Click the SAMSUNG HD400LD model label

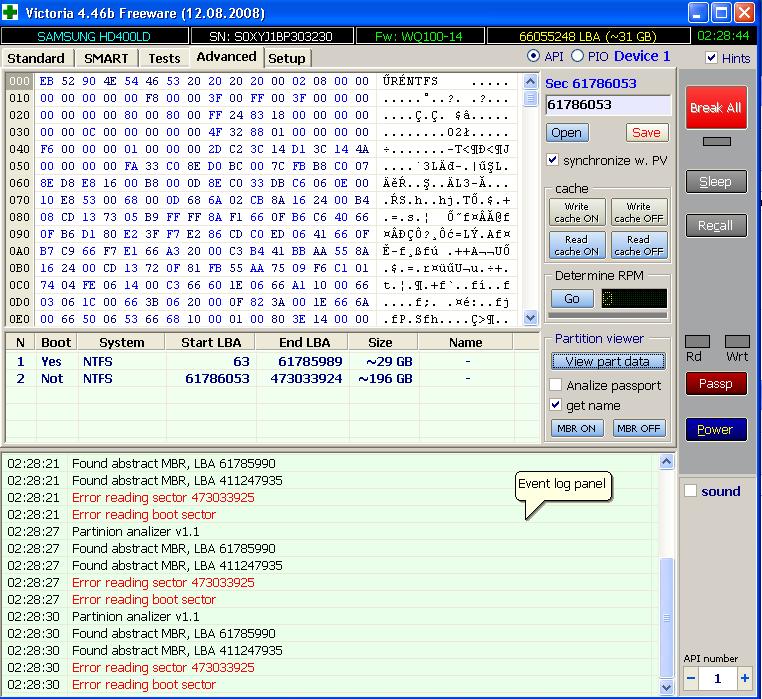pos(94,36)
